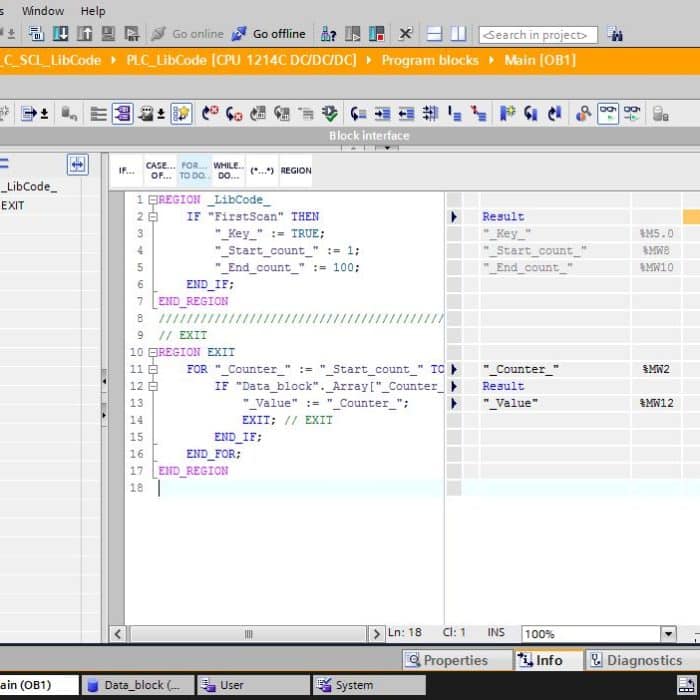Image resolution: width=700 pixels, height=700 pixels.
Task: Click the user-search icon in editor toolbar
Action: 583,114
